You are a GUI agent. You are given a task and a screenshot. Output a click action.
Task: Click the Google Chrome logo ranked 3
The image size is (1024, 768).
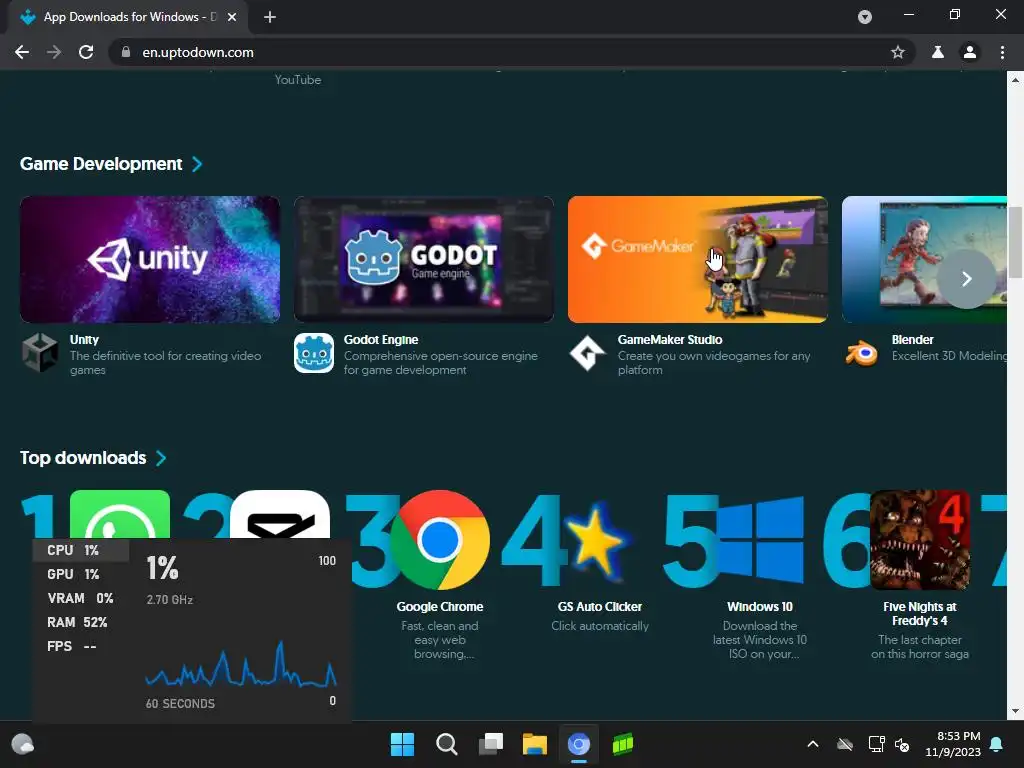point(440,540)
